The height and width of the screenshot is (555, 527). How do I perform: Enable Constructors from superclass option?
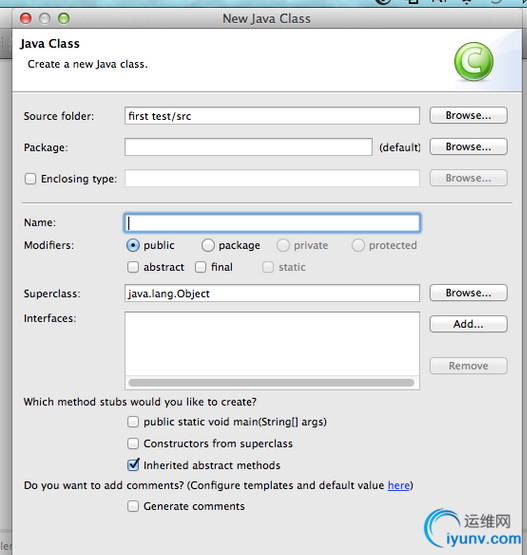[x=133, y=444]
